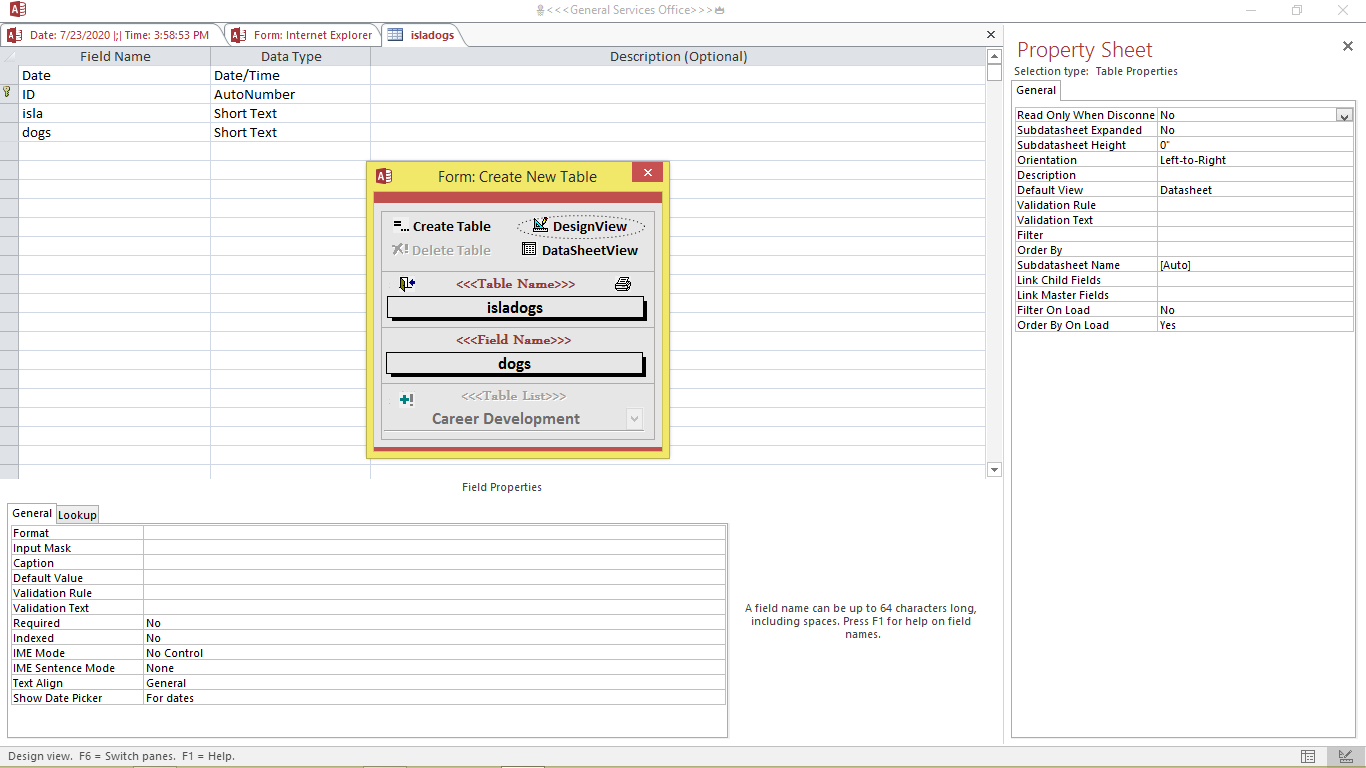Click the Description field in Property Sheet
Viewport: 1366px width, 768px height.
coord(1255,175)
